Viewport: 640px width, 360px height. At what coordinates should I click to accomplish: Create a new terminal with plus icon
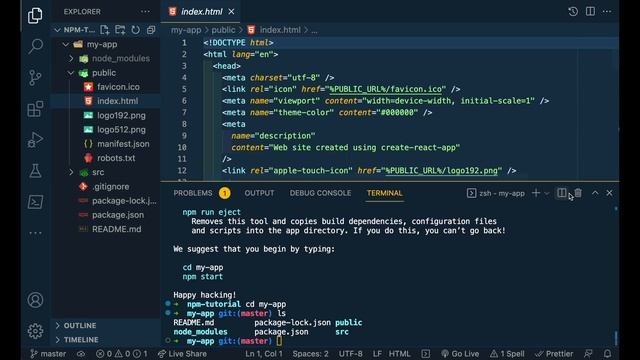click(536, 193)
